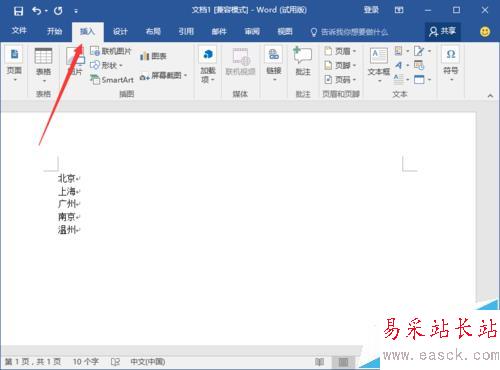Image resolution: width=500 pixels, height=370 pixels.
Task: Click the Redo/Repeat icon
Action: 58,11
